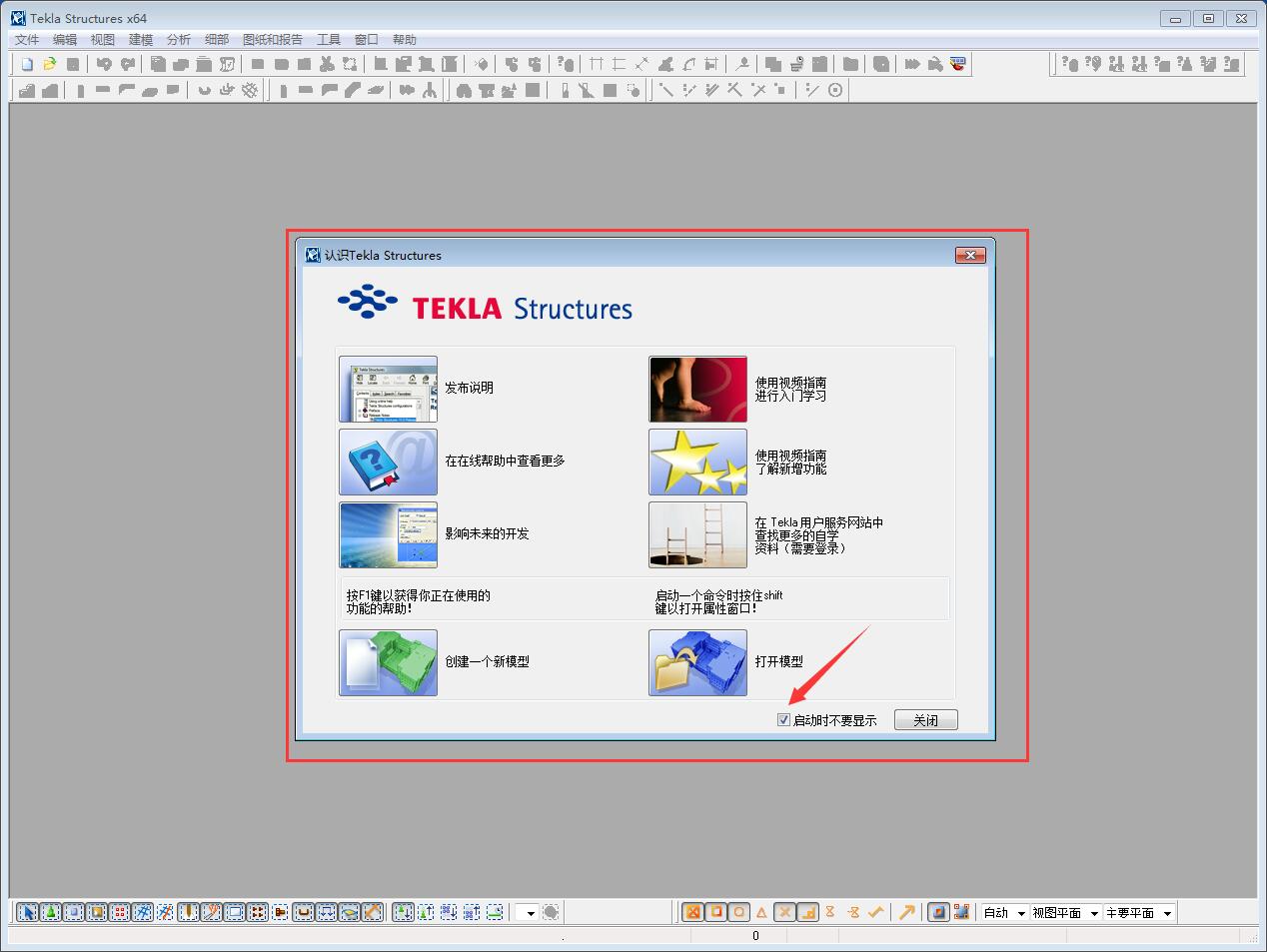Click the Save diskette toolbar icon
The height and width of the screenshot is (952, 1267).
[73, 64]
